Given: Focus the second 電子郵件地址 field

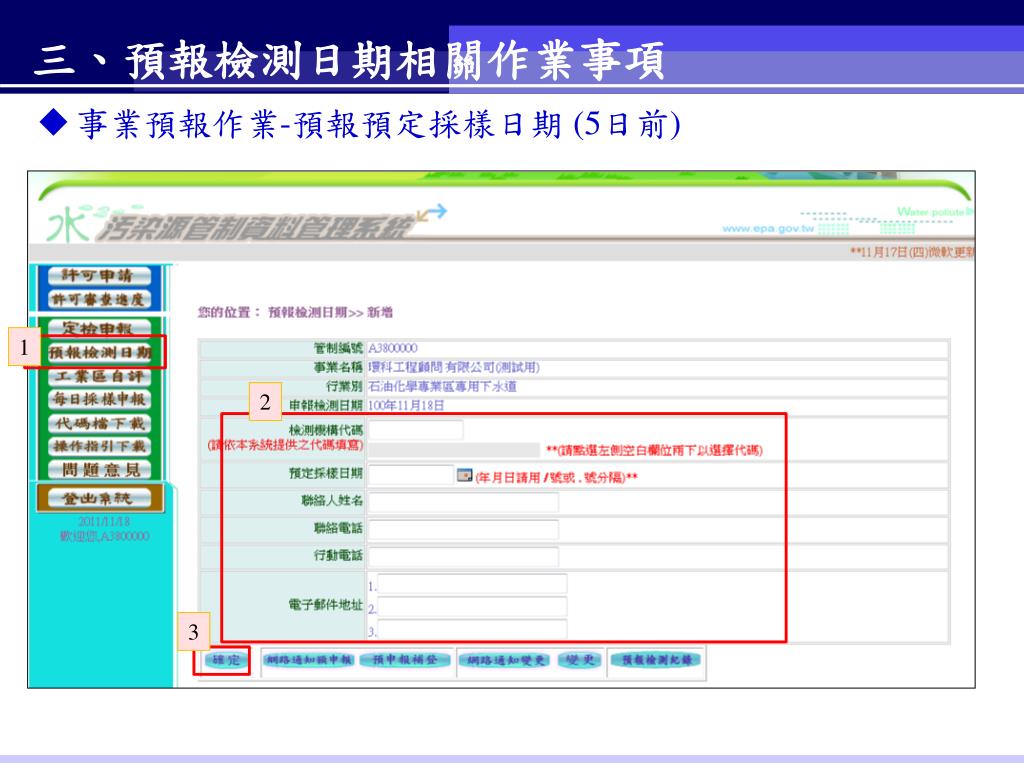Looking at the screenshot, I should pos(472,607).
